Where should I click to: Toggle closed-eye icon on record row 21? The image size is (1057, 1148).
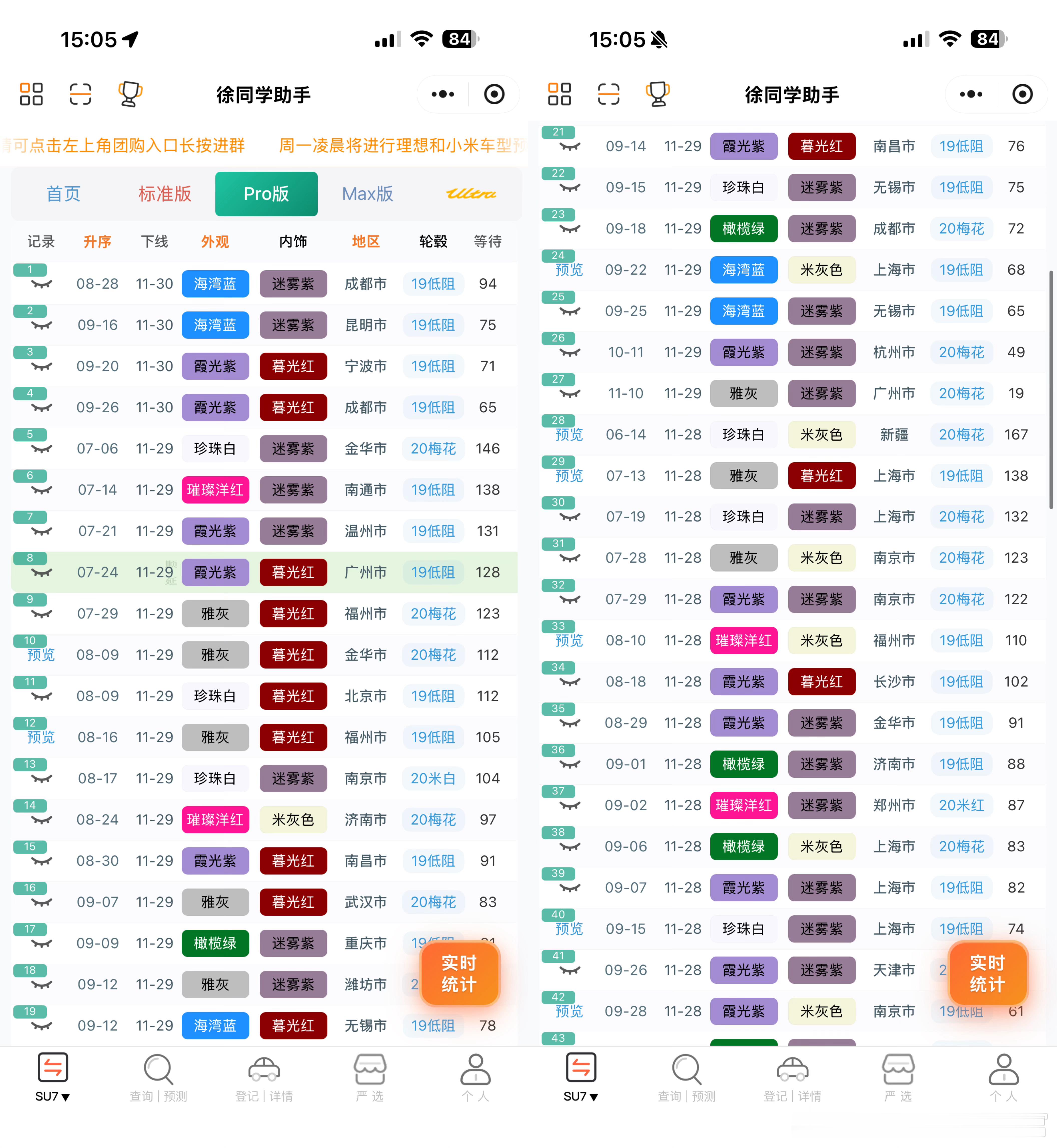570,147
